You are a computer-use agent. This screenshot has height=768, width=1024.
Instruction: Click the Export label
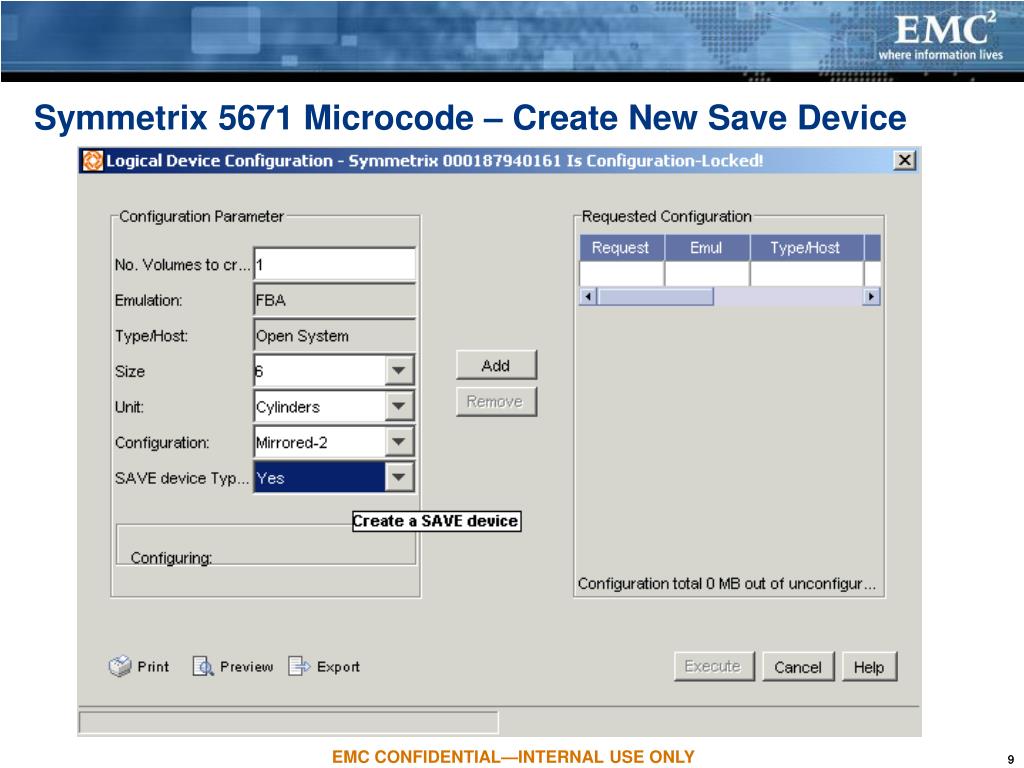[x=338, y=667]
